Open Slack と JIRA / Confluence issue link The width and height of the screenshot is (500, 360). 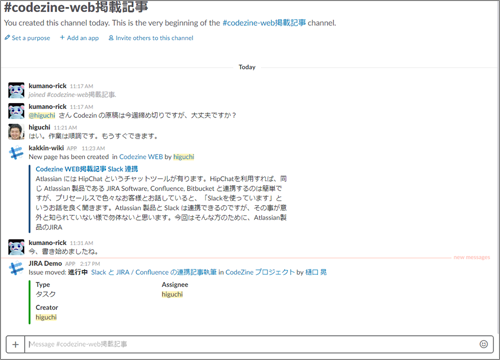click(154, 272)
